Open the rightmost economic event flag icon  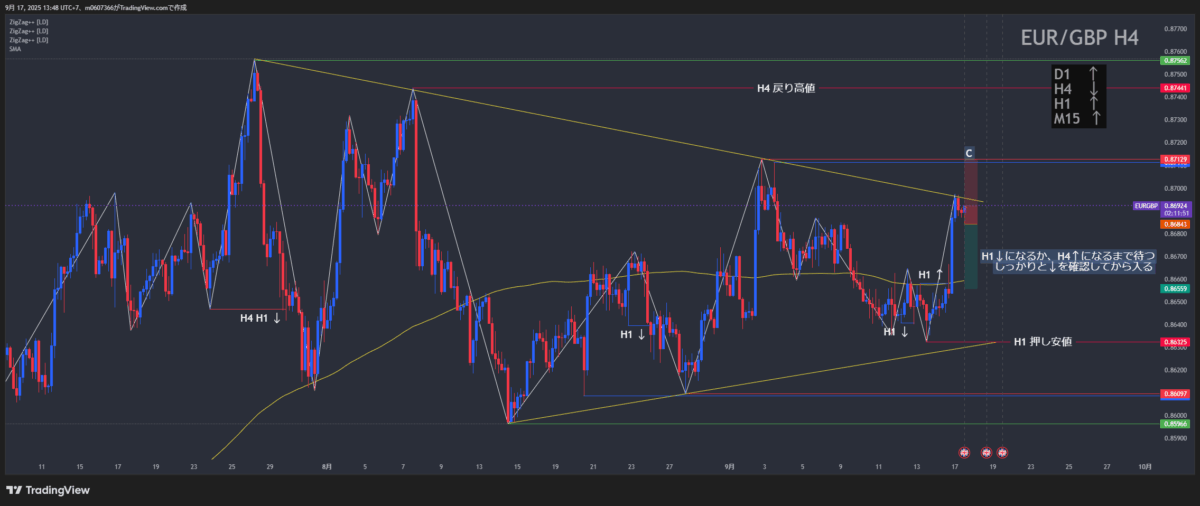tap(1003, 453)
